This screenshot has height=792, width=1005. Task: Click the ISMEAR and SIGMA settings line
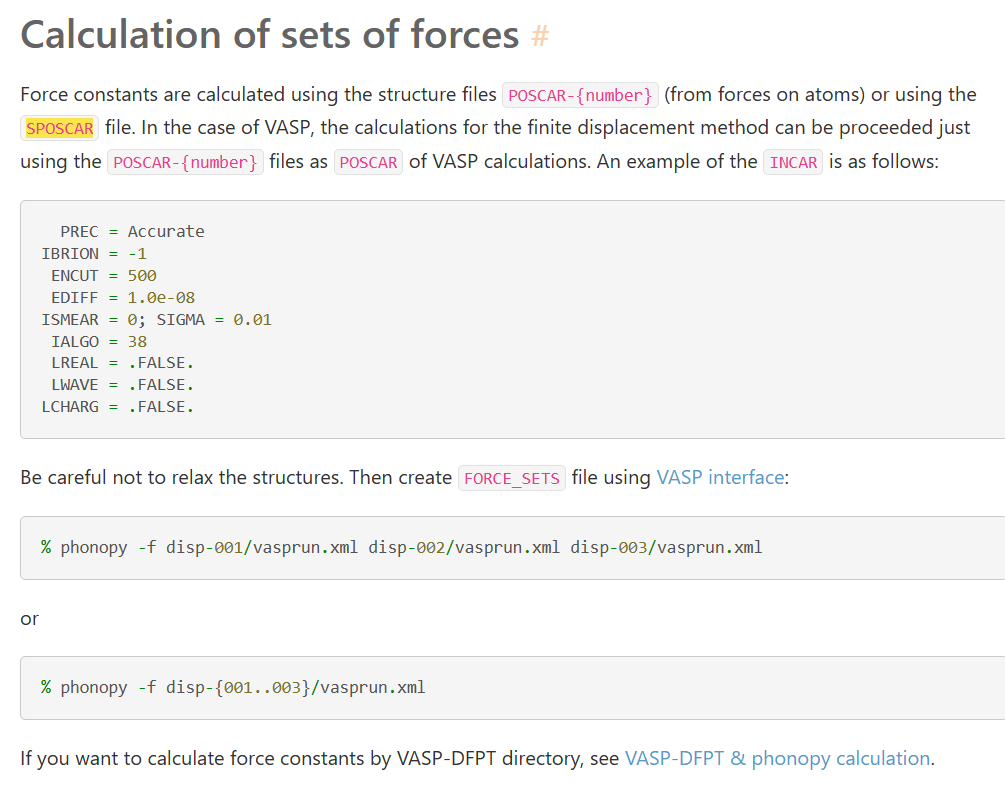tap(156, 320)
